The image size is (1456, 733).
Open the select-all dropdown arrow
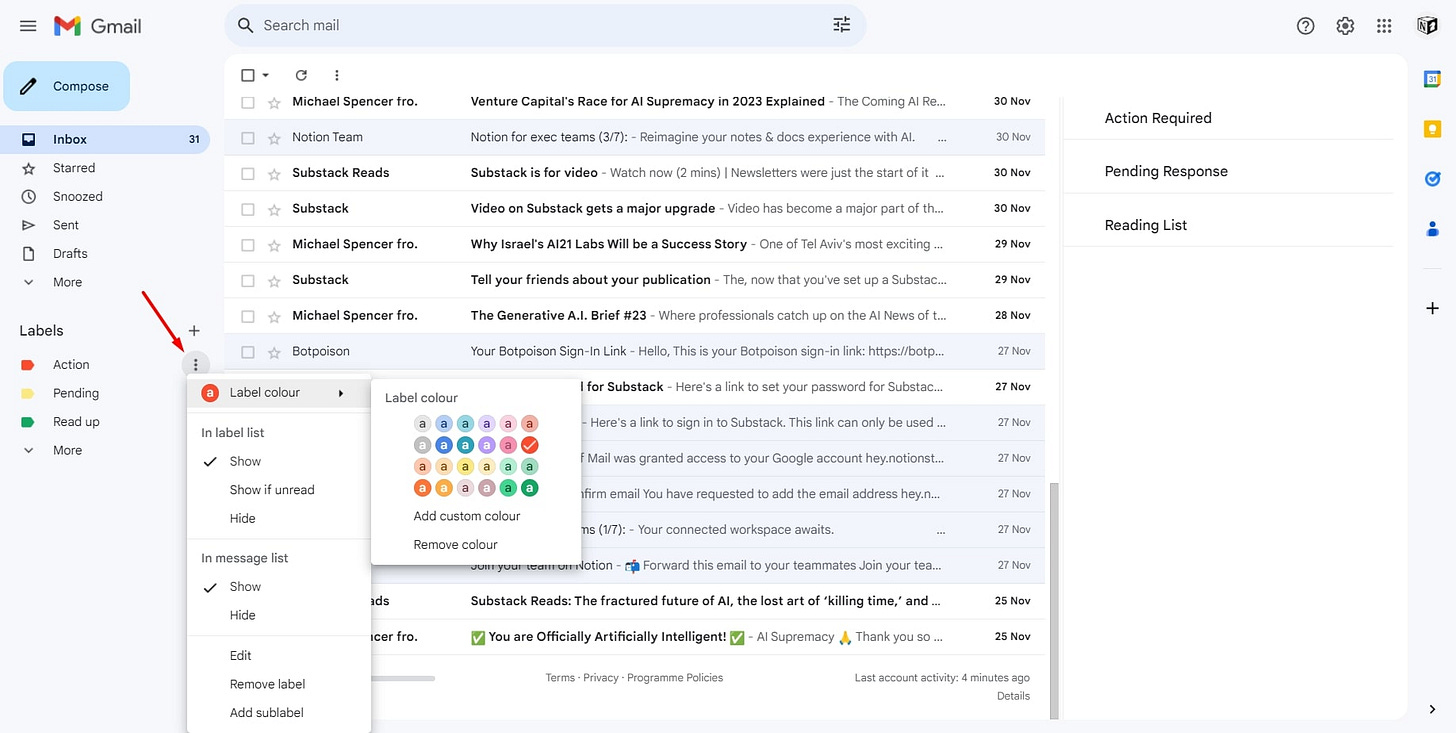point(266,75)
